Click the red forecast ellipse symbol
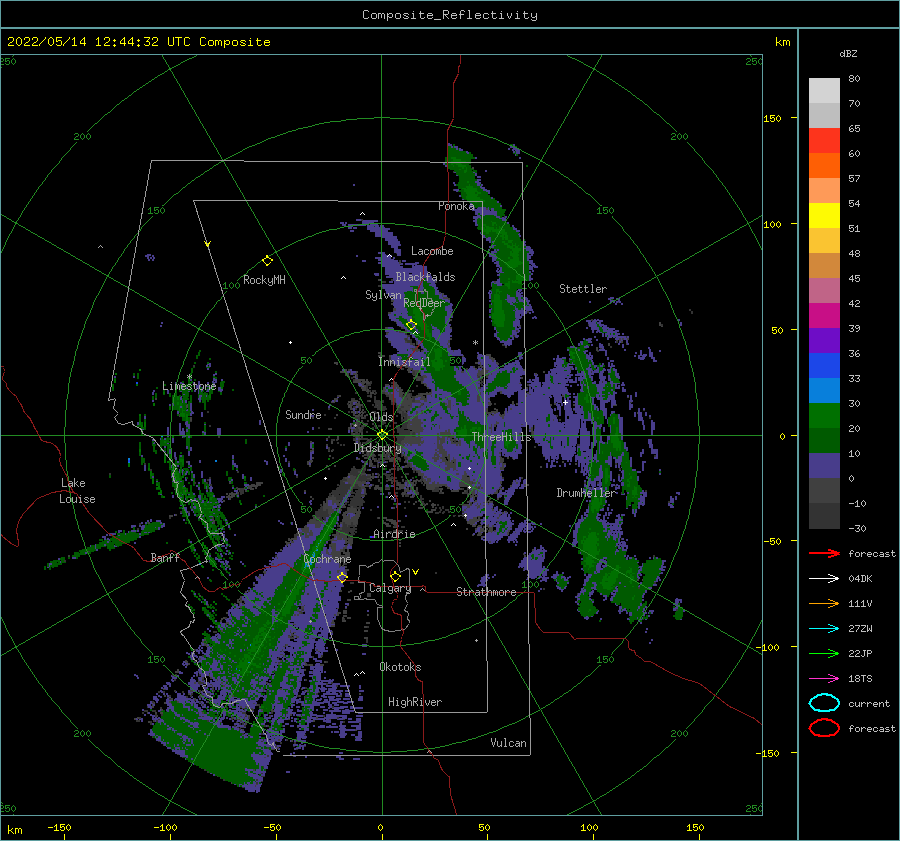900x841 pixels. coord(824,728)
